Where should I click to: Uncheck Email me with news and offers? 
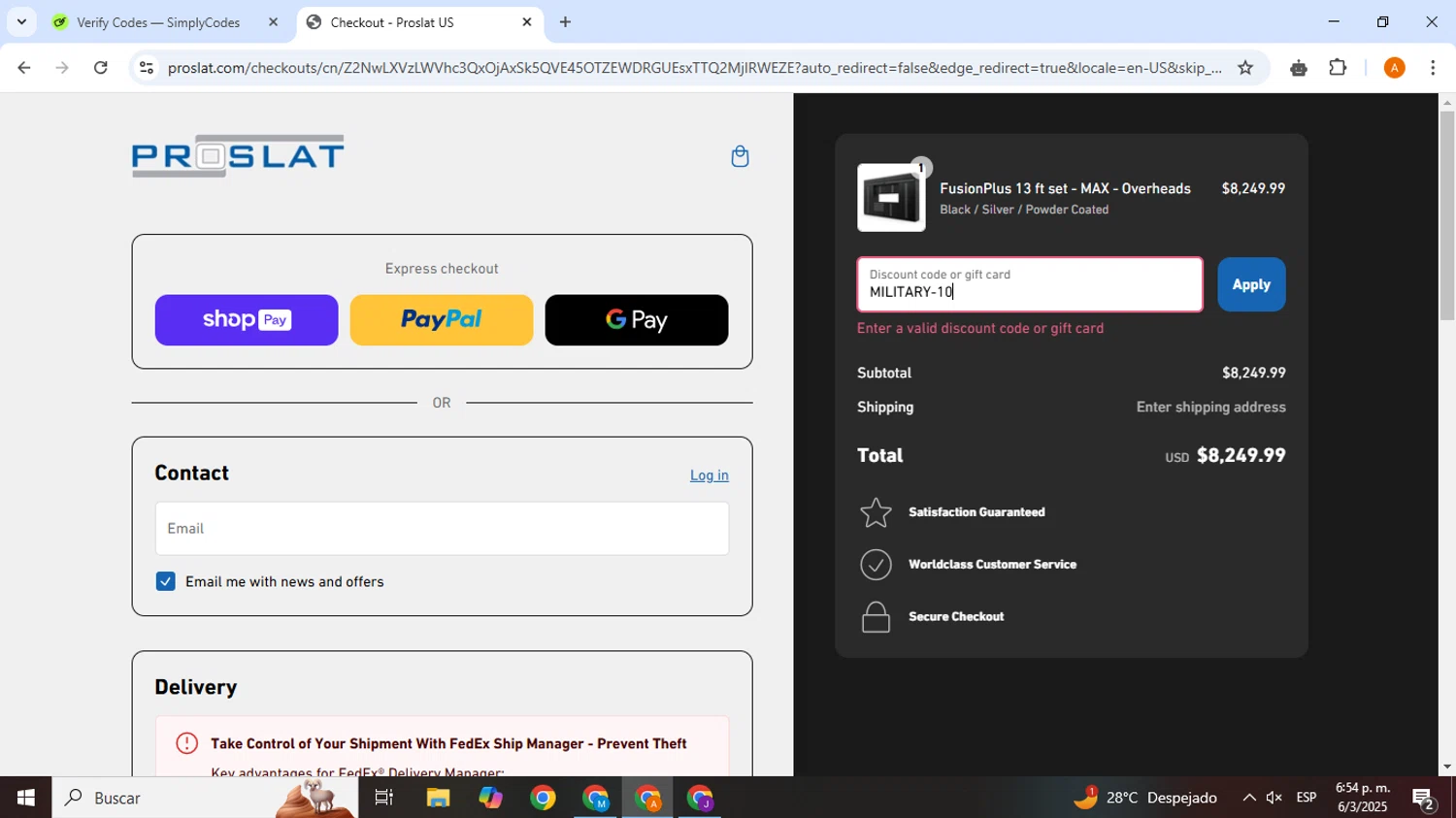(165, 581)
